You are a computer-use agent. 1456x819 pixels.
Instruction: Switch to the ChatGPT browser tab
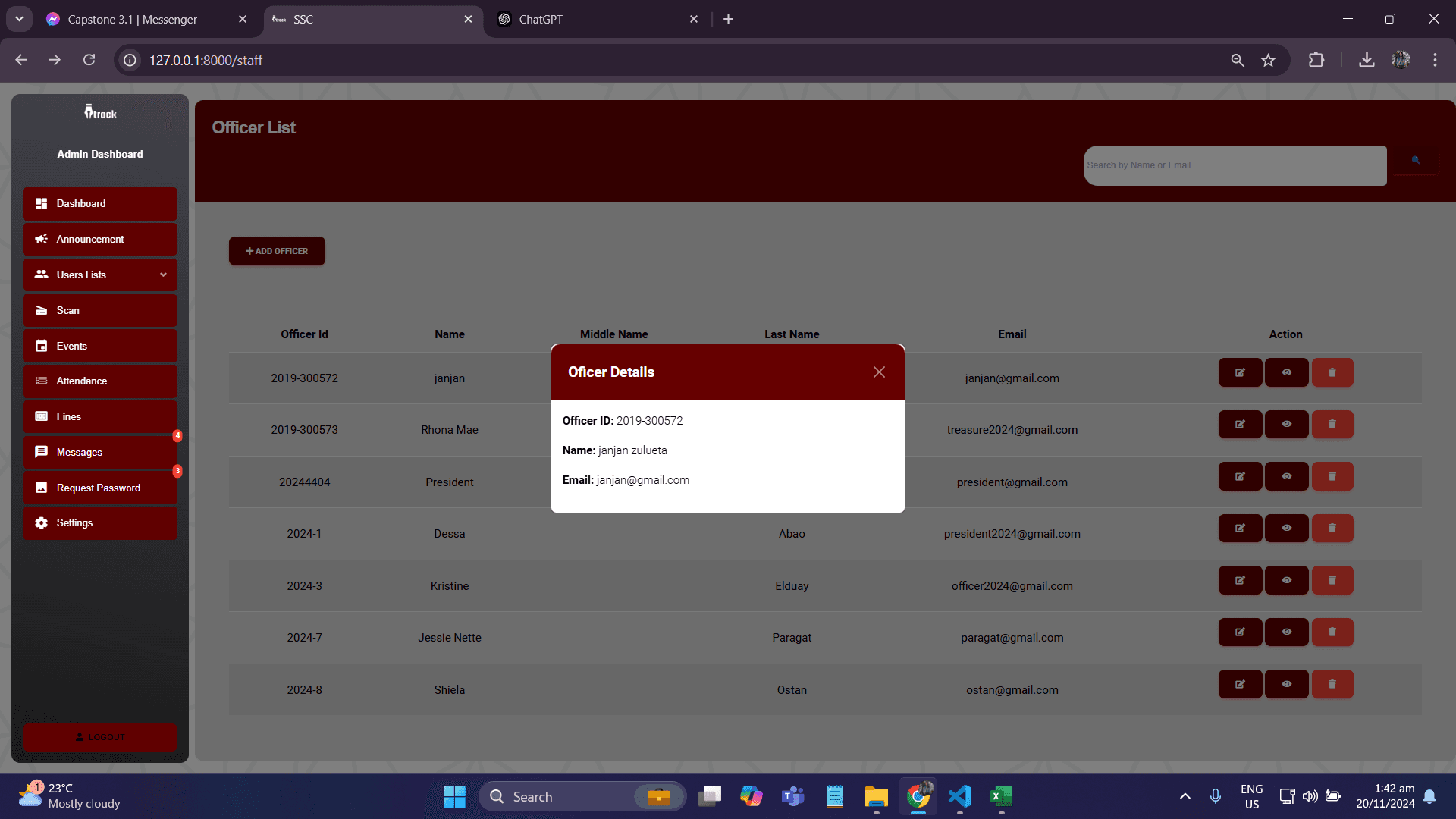click(x=597, y=19)
